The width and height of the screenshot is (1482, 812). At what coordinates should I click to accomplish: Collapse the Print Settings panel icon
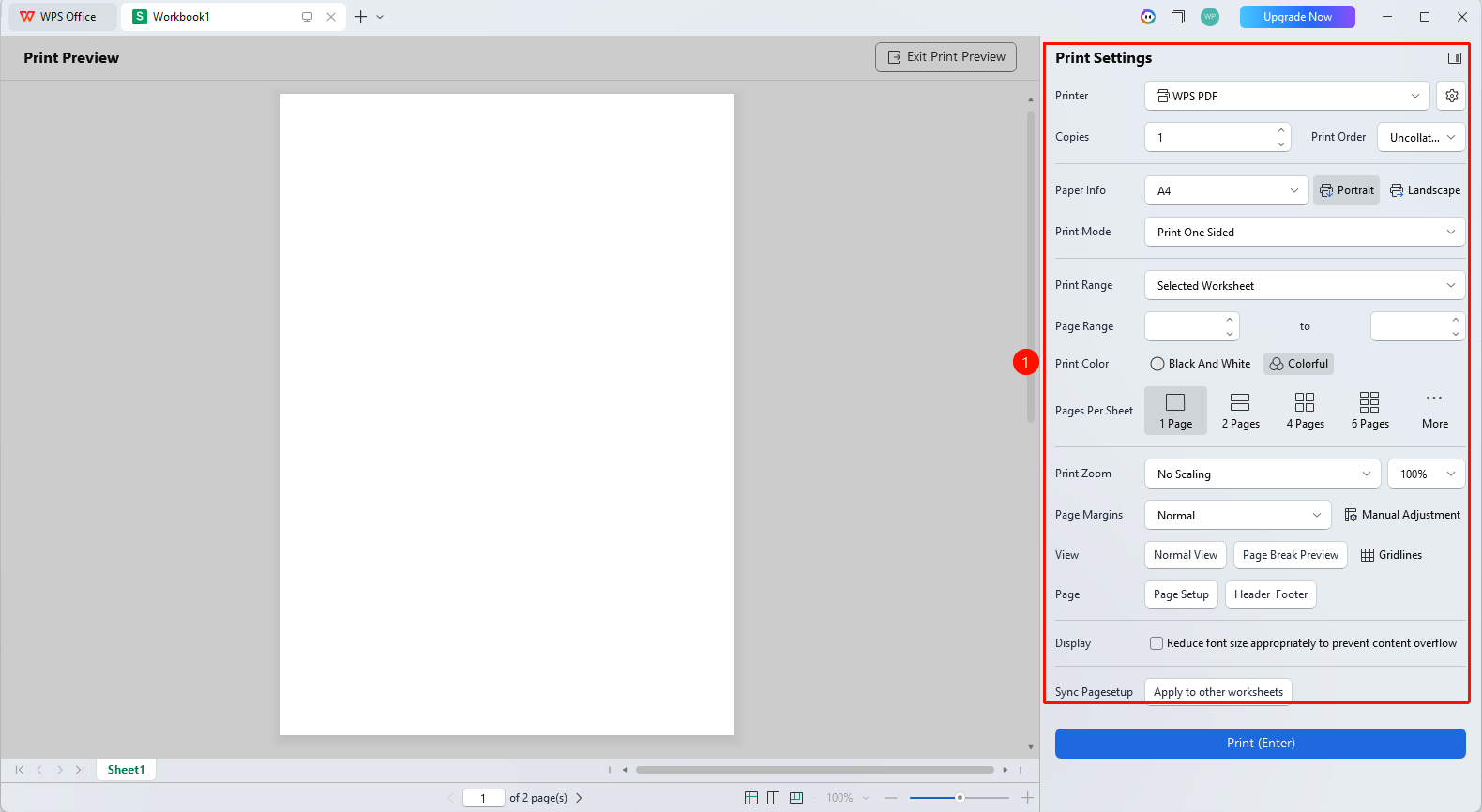click(x=1454, y=58)
